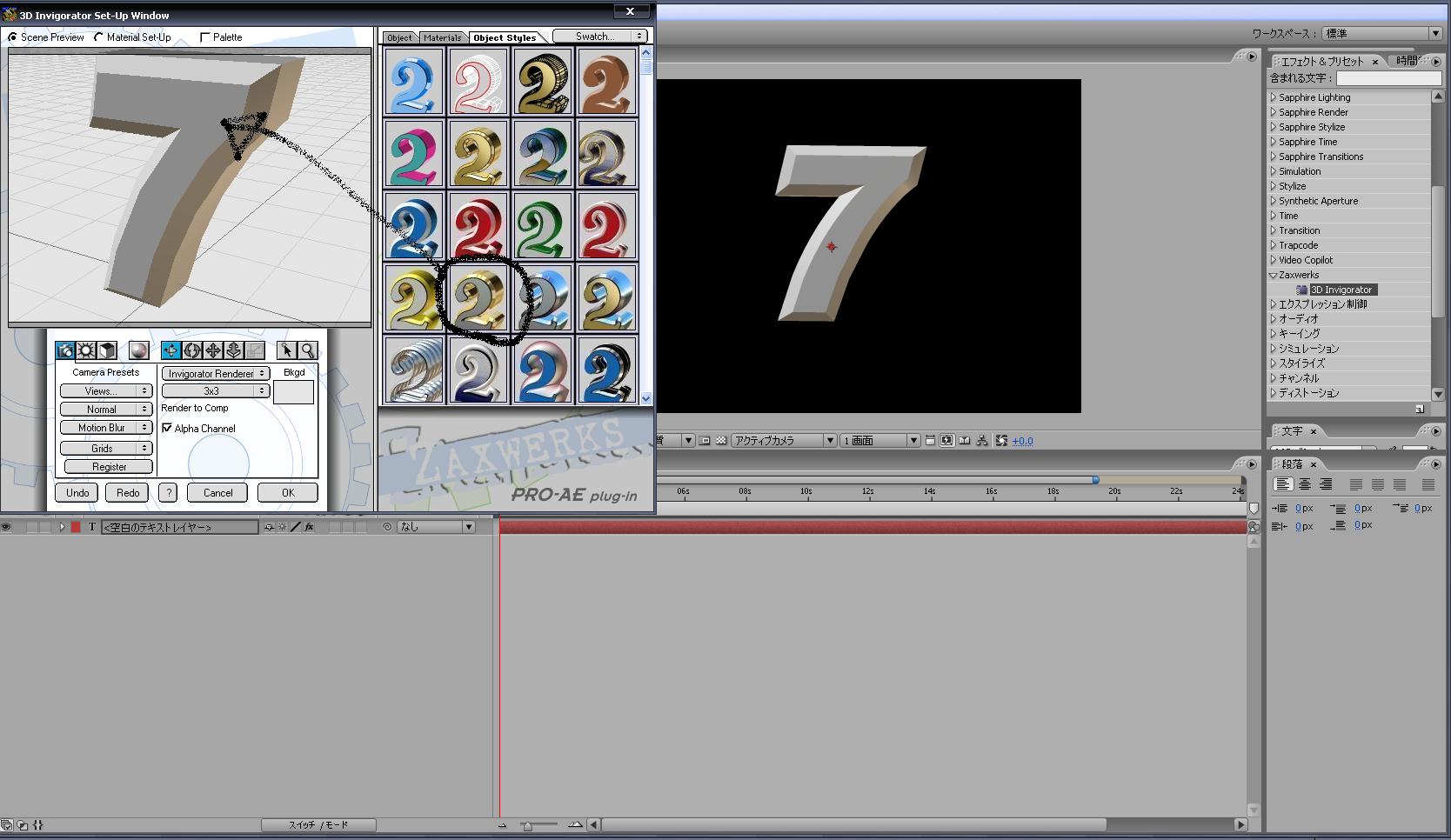Click the material sphere icon
1451x840 pixels.
pos(138,350)
